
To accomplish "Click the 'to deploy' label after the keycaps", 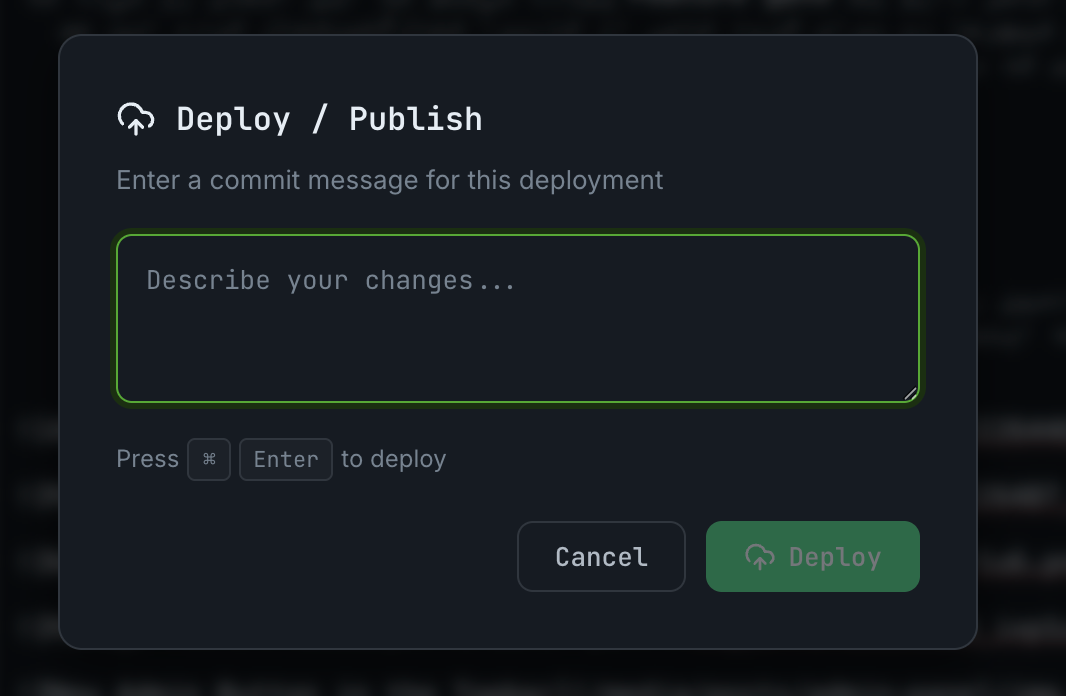I will [392, 459].
